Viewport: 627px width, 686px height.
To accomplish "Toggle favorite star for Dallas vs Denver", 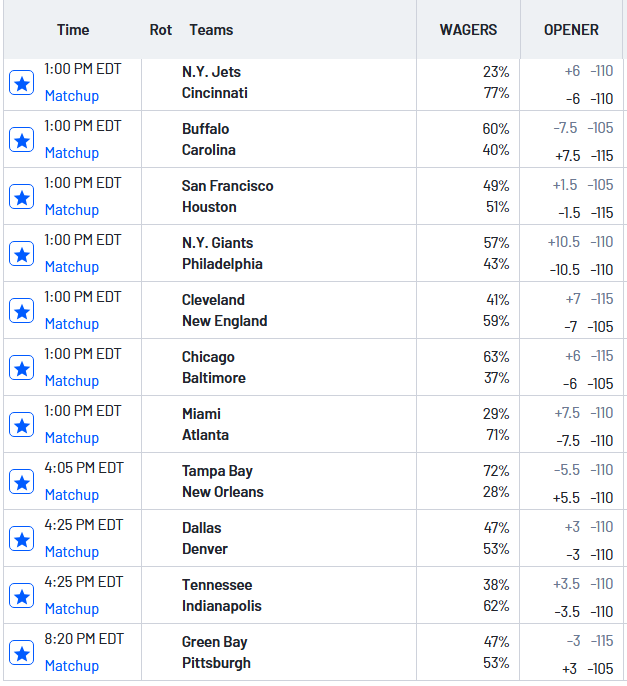I will pyautogui.click(x=21, y=539).
